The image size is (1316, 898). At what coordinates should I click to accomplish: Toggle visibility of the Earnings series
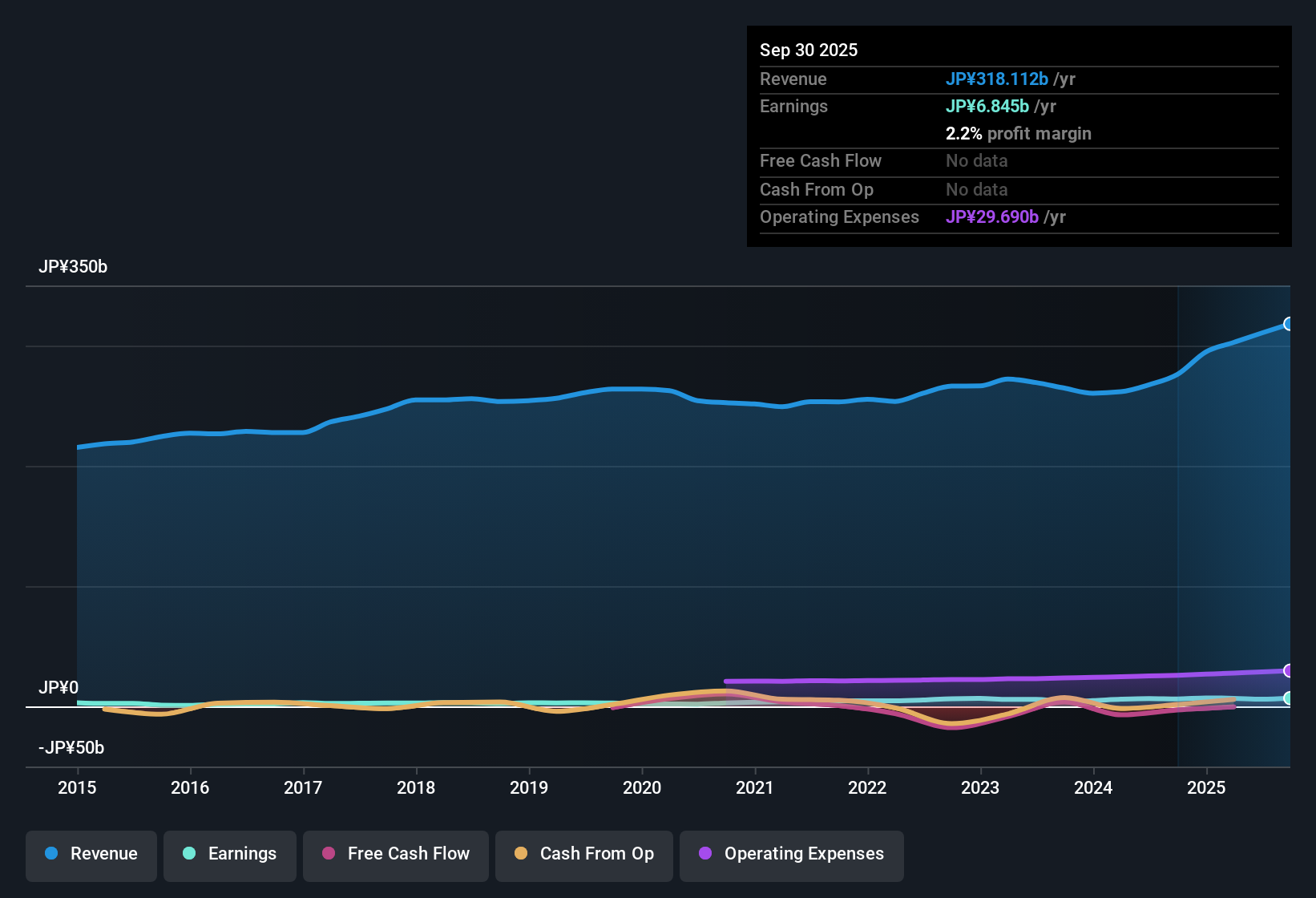coord(230,854)
